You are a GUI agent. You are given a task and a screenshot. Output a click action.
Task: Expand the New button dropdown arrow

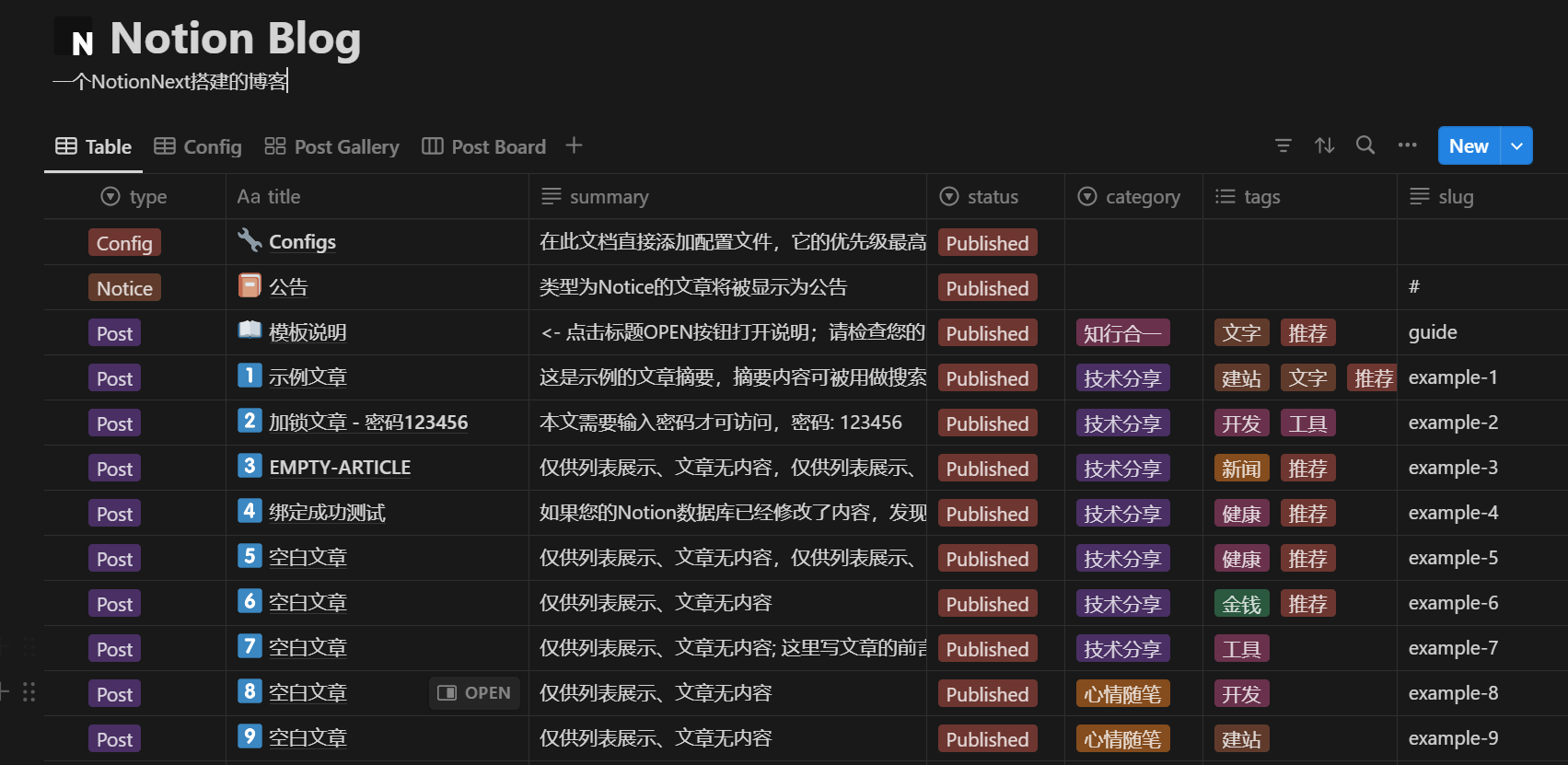1516,146
